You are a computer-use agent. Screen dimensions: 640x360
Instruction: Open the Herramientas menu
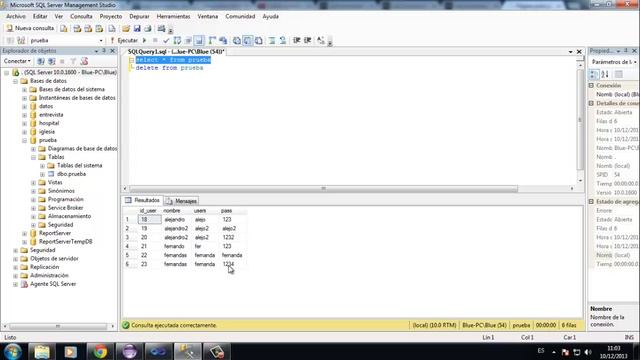coord(173,16)
